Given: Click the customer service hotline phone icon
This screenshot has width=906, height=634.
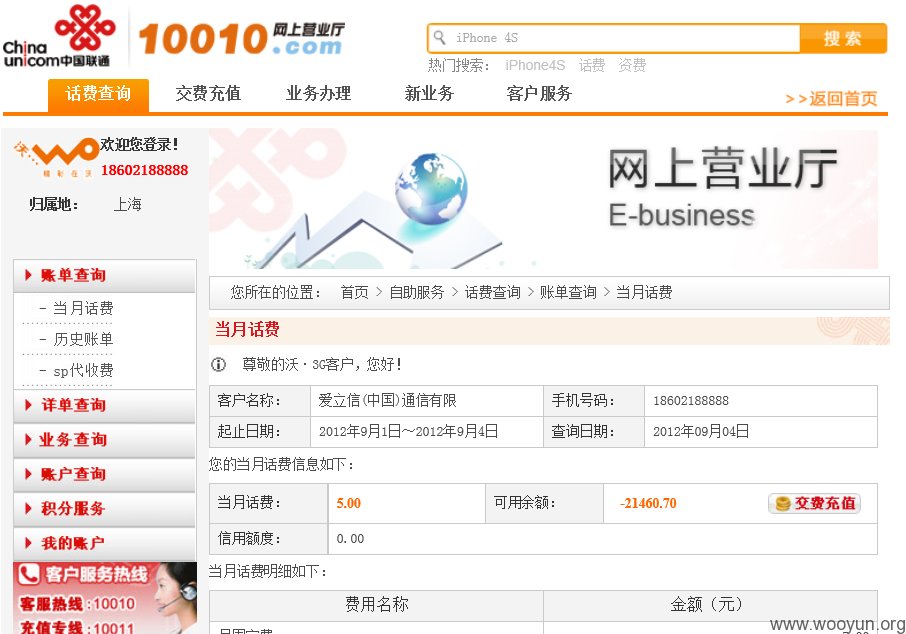Looking at the screenshot, I should [x=28, y=574].
